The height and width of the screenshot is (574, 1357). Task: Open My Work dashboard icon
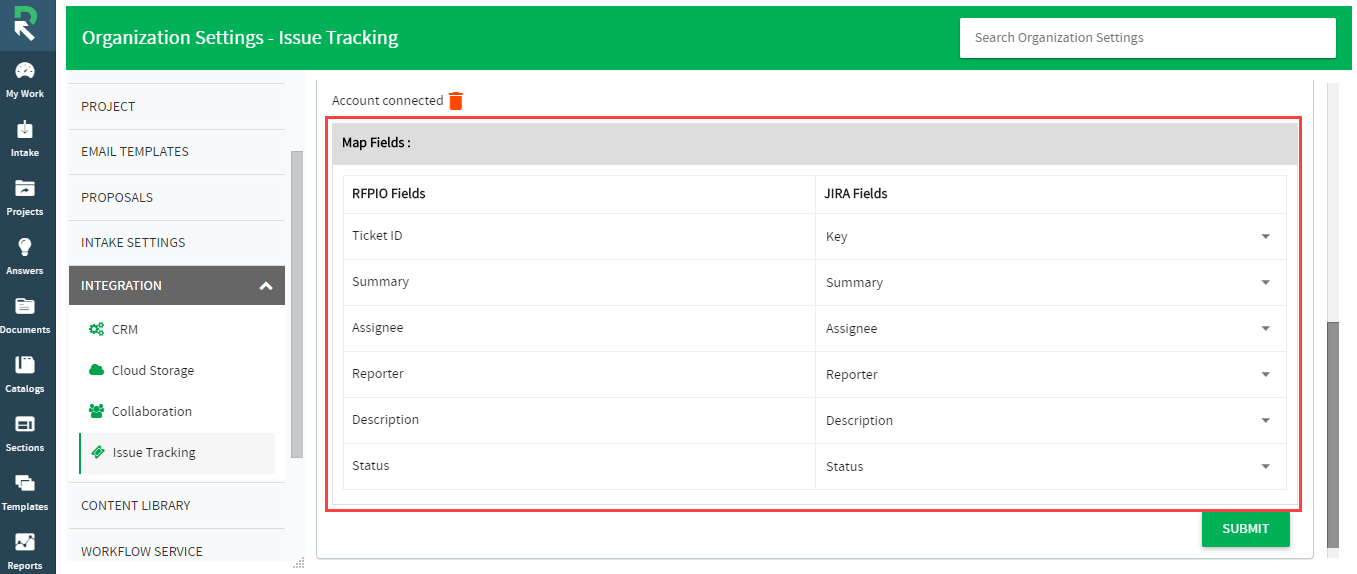25,71
